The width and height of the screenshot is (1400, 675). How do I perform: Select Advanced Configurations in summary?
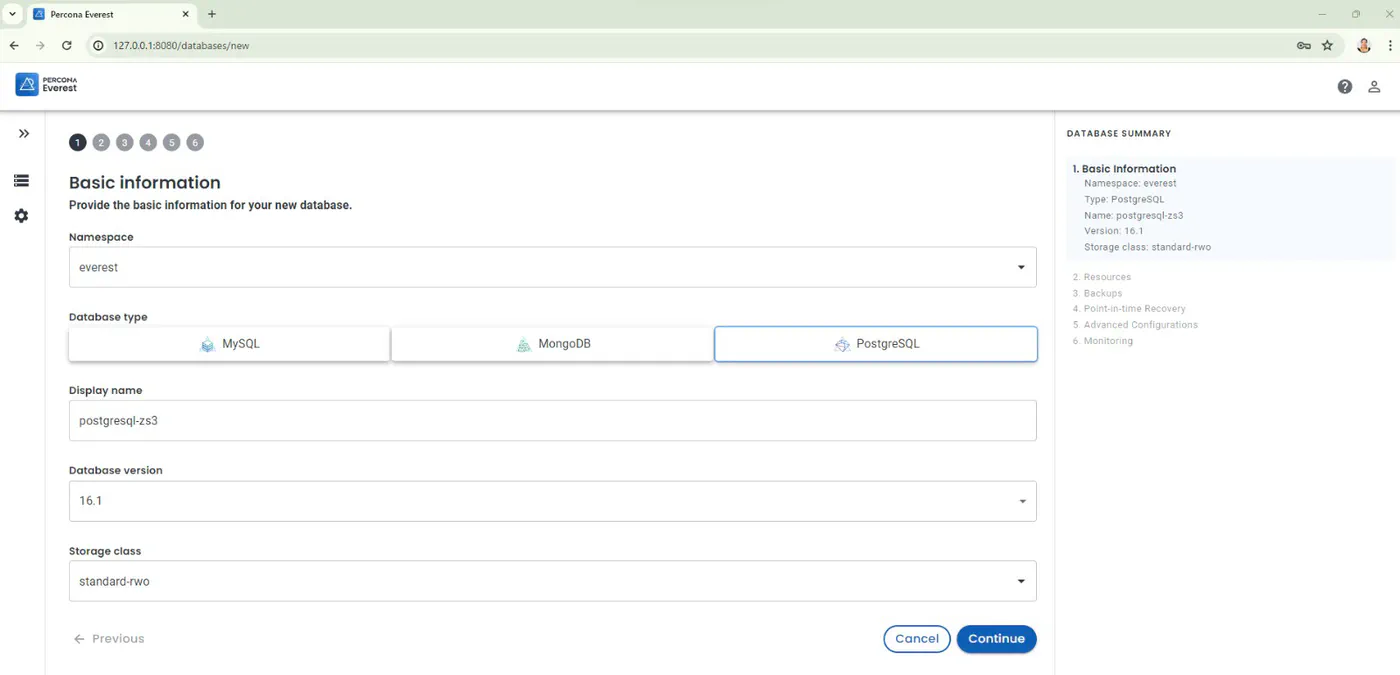pos(1135,325)
